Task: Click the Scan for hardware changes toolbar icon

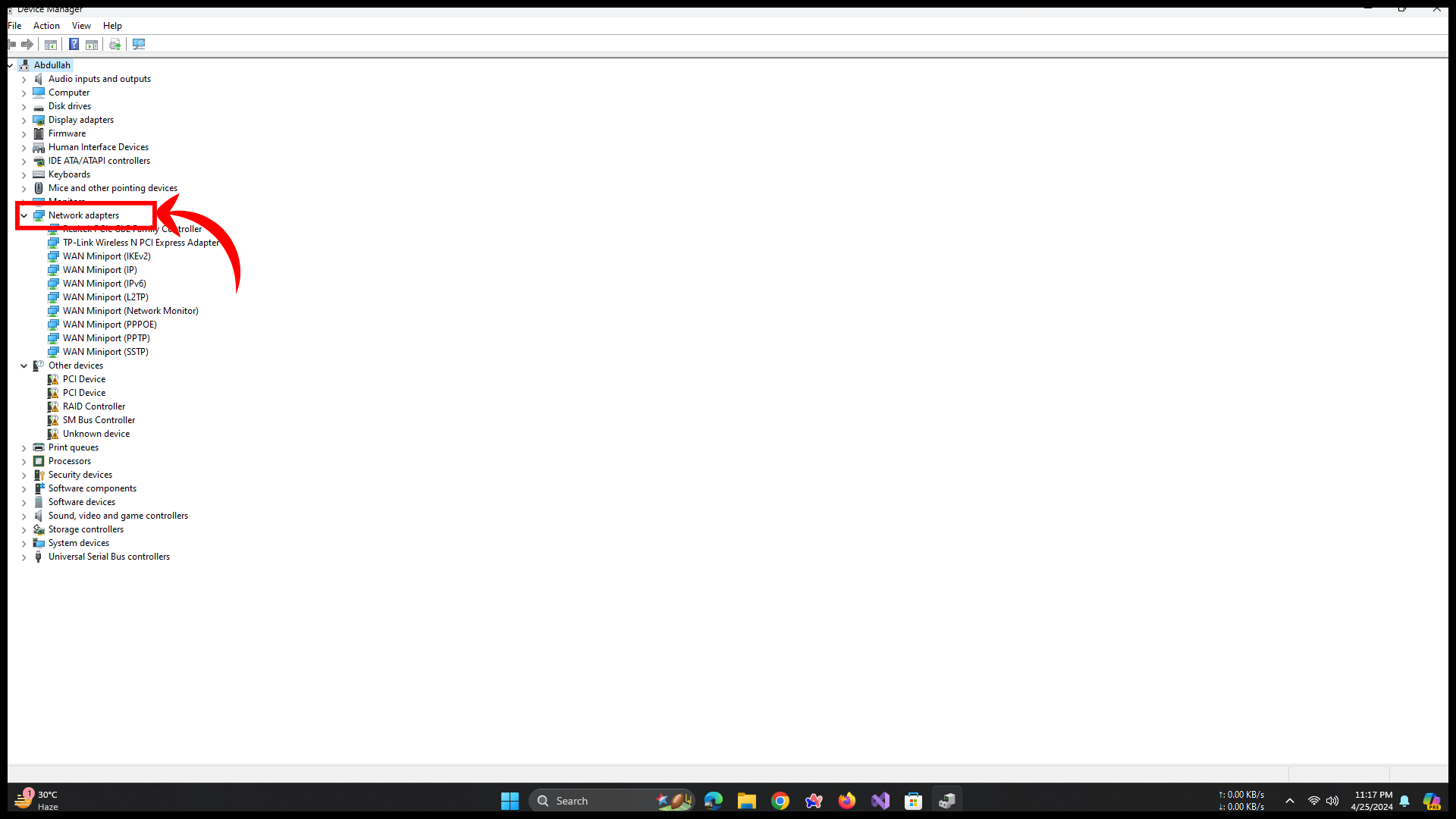Action: click(139, 44)
